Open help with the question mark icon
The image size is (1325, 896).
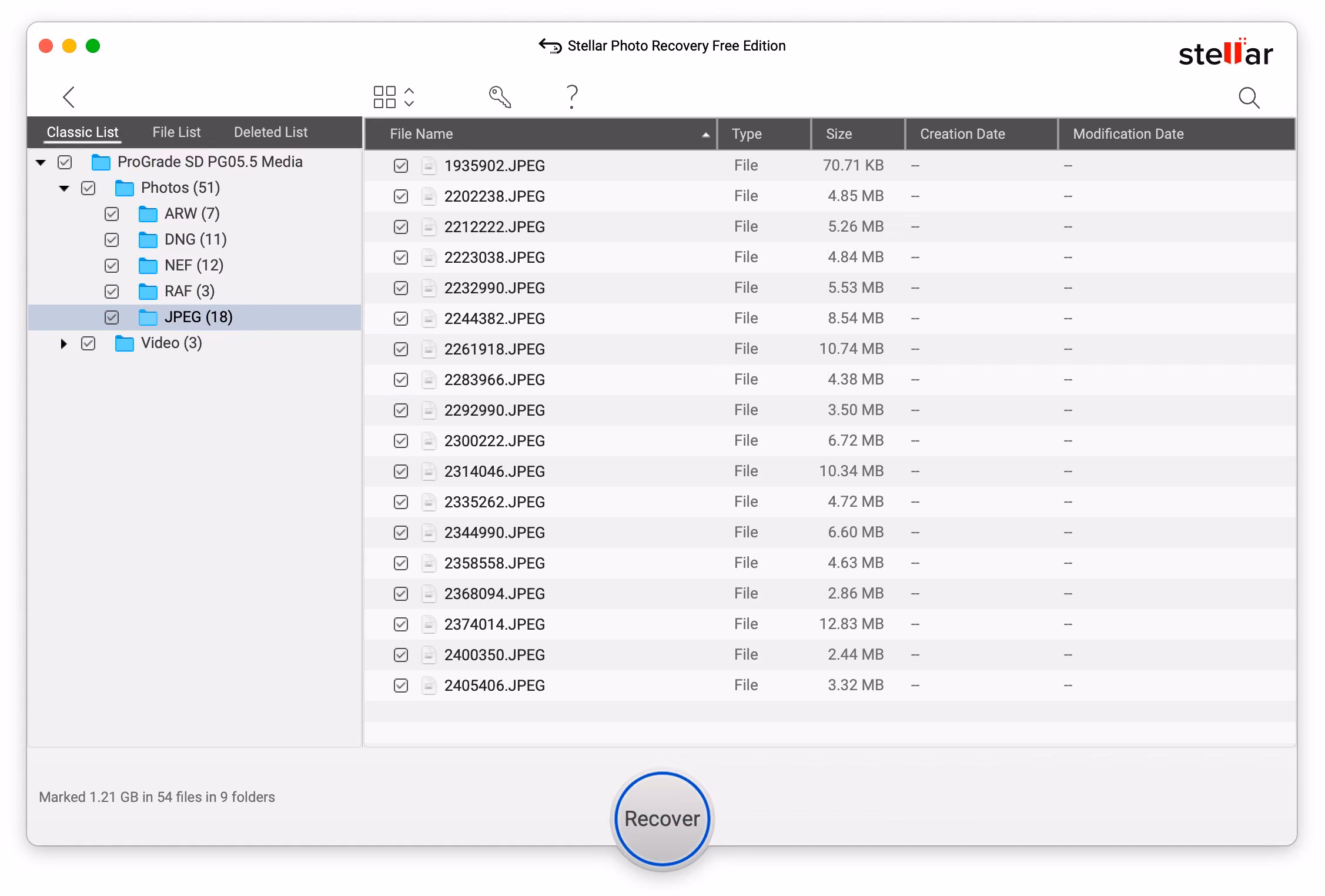tap(571, 97)
